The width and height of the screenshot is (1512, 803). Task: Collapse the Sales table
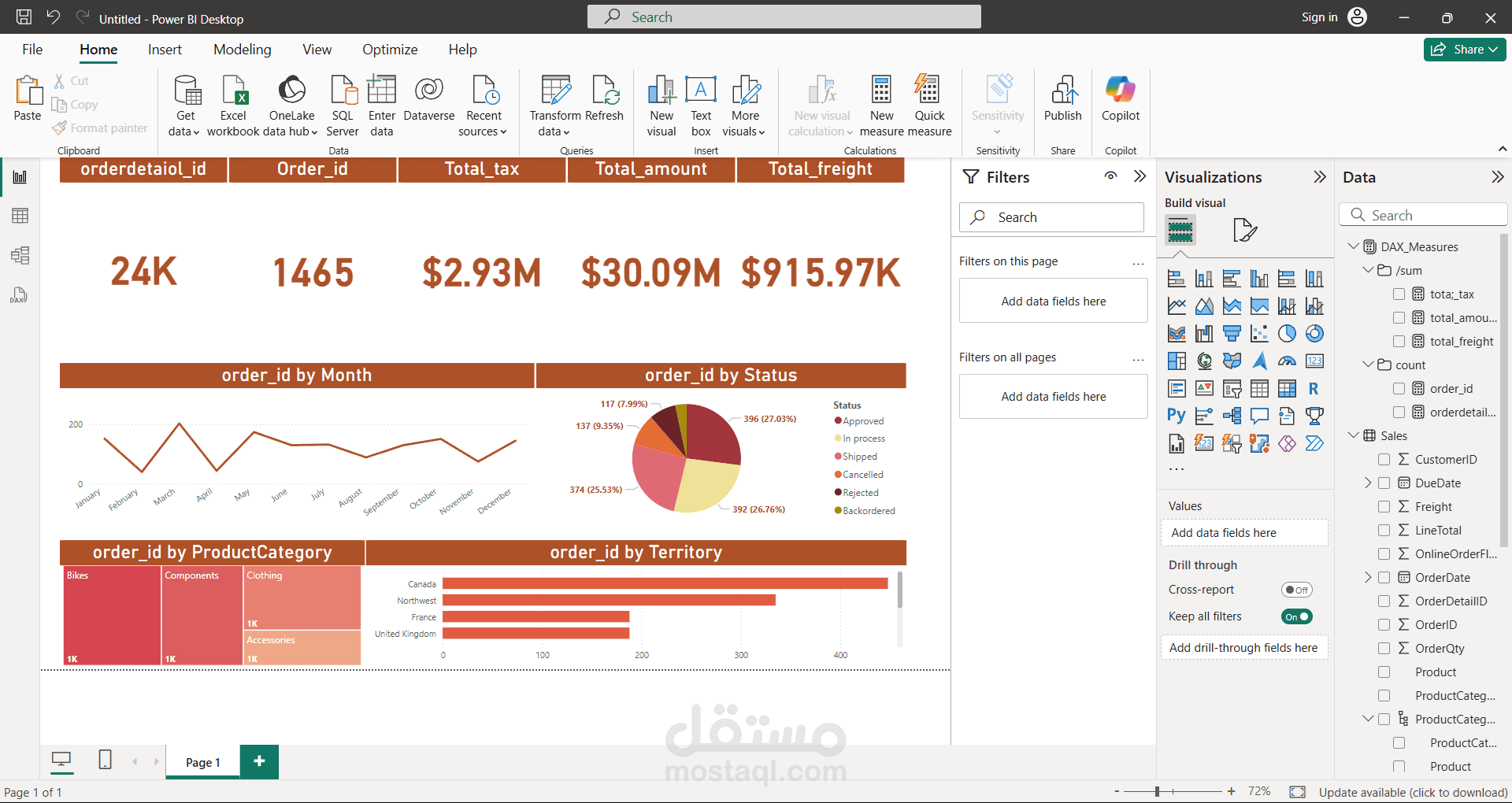tap(1353, 435)
